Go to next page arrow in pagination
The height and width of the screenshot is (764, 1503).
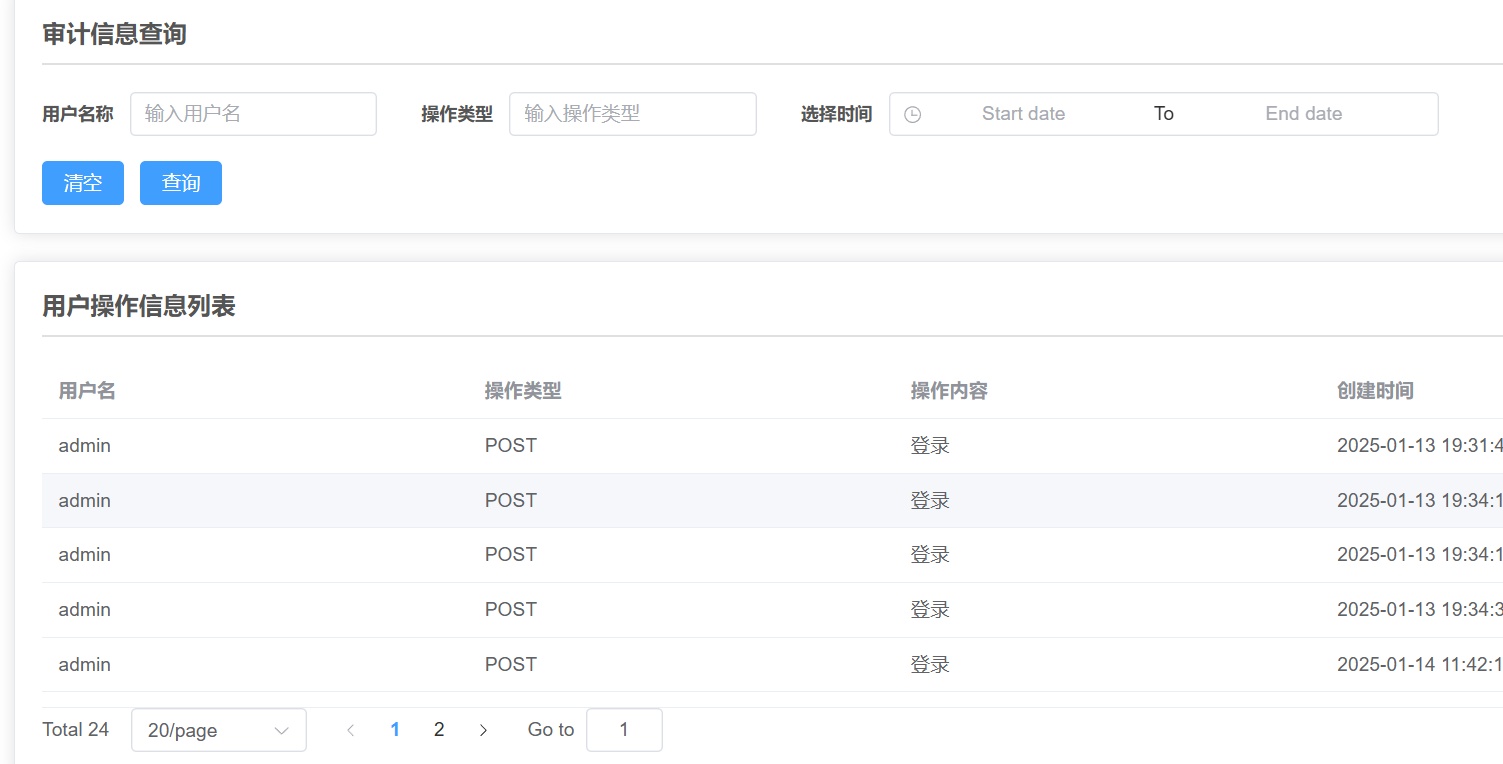pyautogui.click(x=483, y=730)
